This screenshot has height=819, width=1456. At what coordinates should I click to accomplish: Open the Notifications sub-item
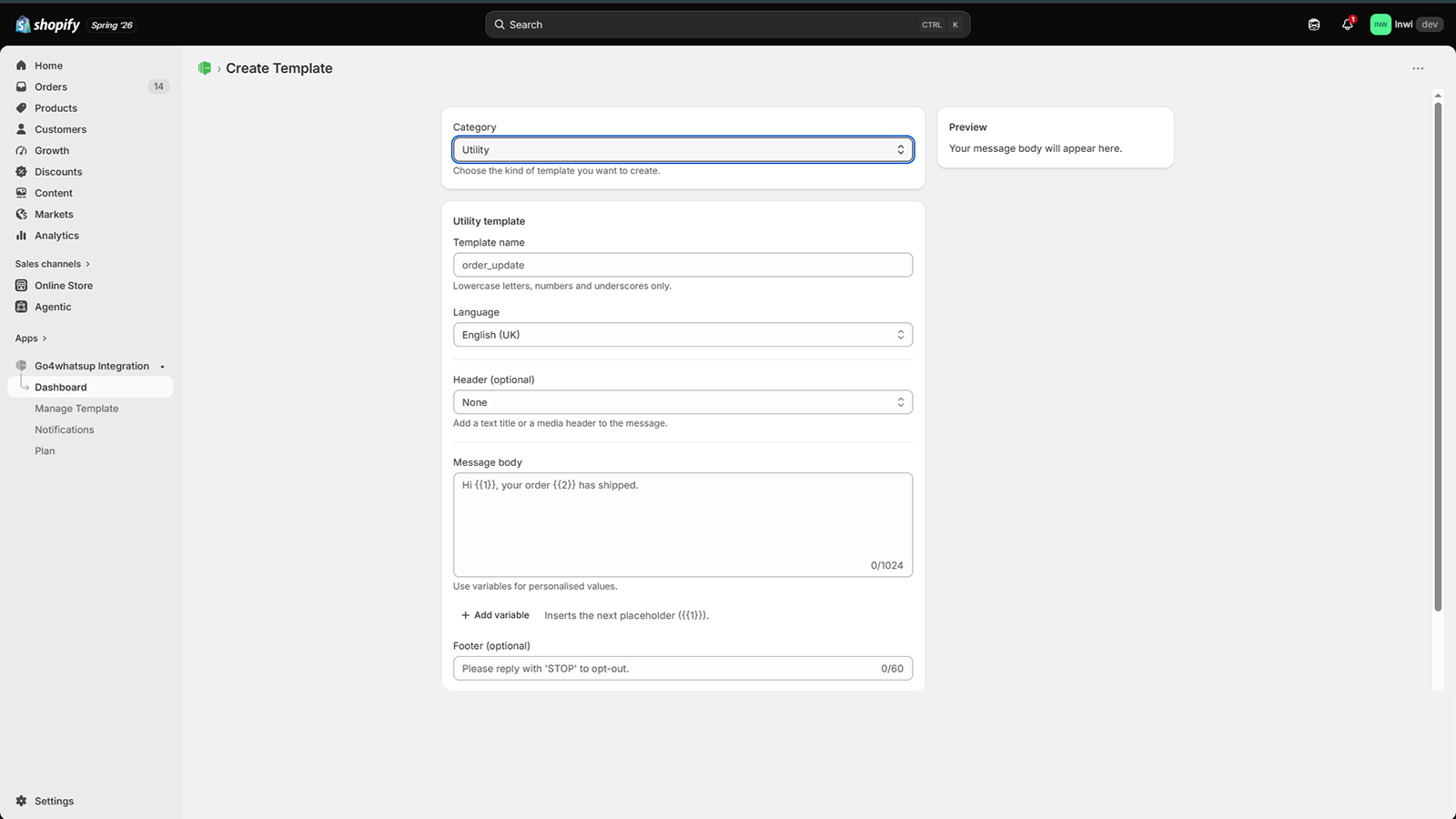coord(65,430)
